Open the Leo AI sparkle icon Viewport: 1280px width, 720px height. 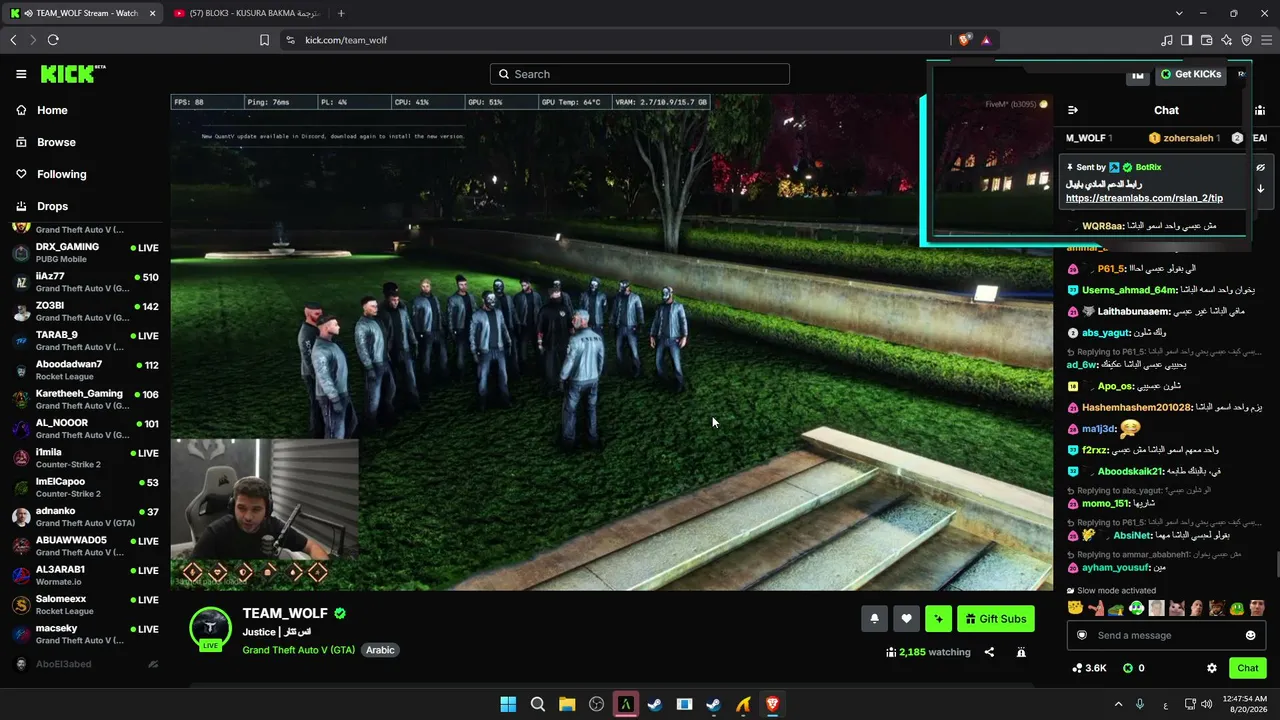(x=1227, y=40)
